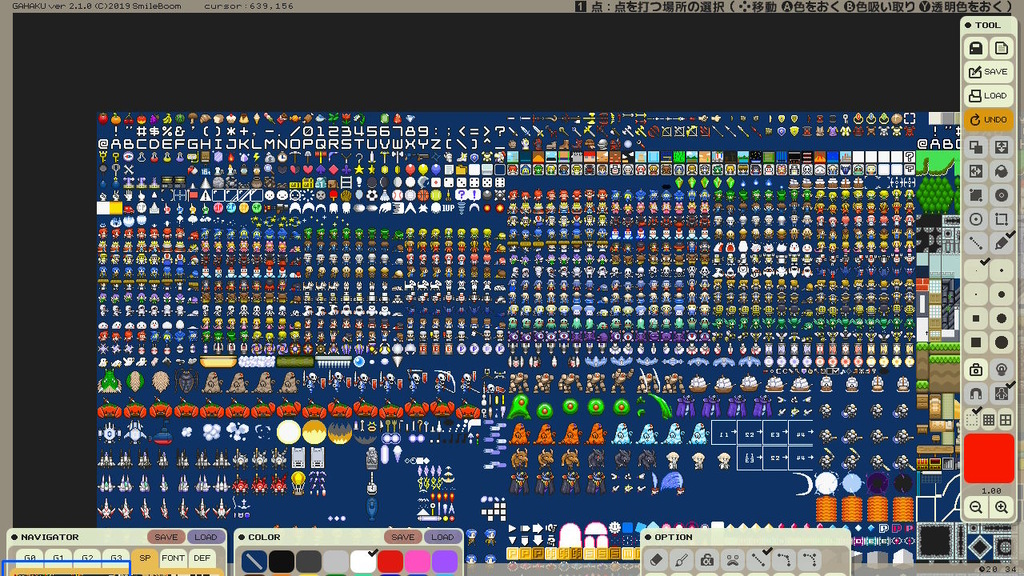Image resolution: width=1024 pixels, height=576 pixels.
Task: Select the large round brush shape
Action: tap(1001, 343)
